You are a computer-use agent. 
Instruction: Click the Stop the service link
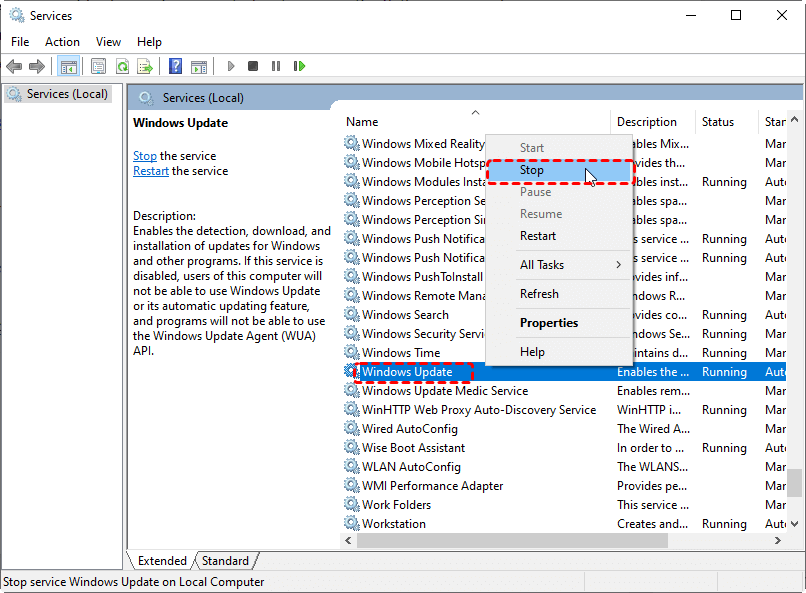tap(145, 156)
